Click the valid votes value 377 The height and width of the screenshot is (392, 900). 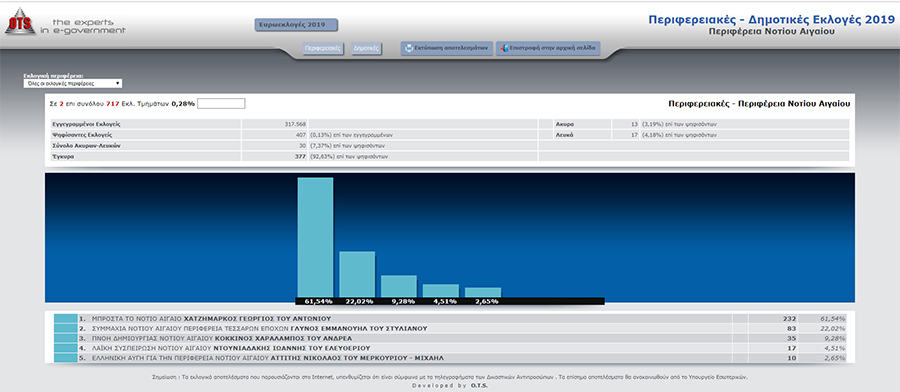tap(300, 157)
